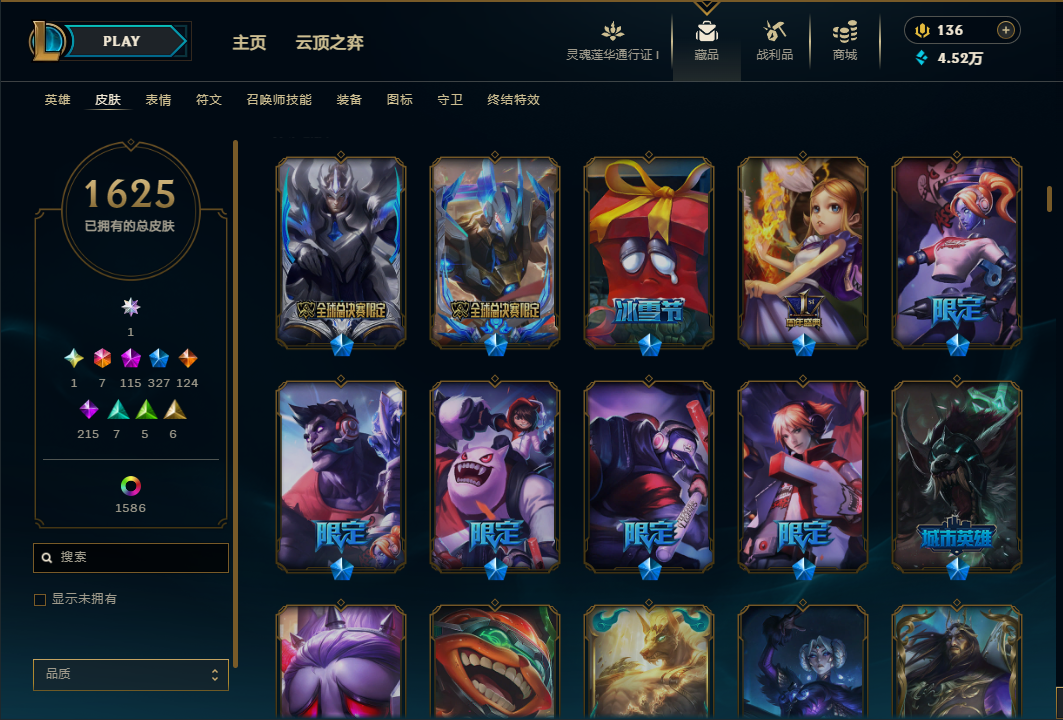The height and width of the screenshot is (720, 1063).
Task: Click the blue essence currency icon
Action: pyautogui.click(x=921, y=58)
